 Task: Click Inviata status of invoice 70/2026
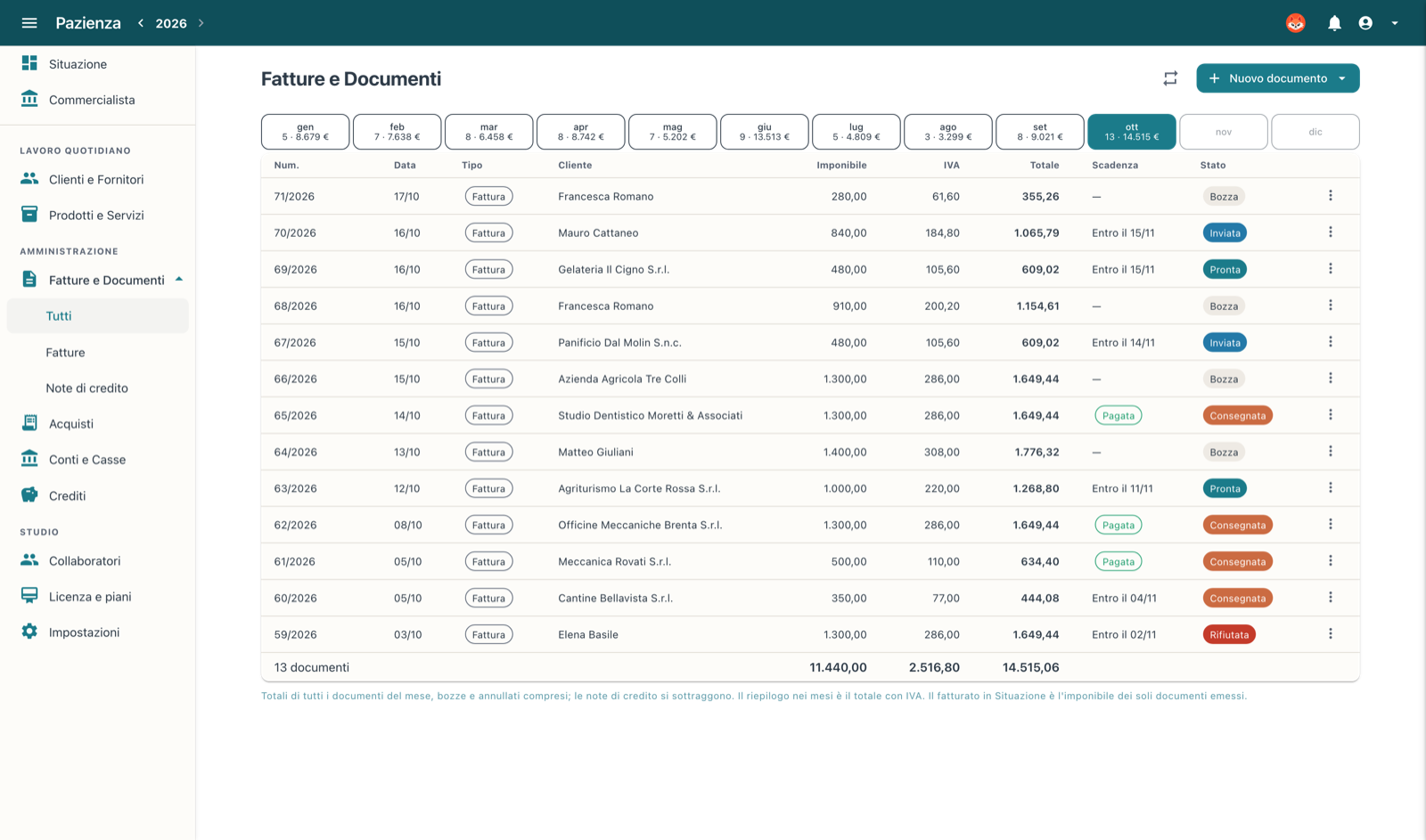coord(1225,233)
